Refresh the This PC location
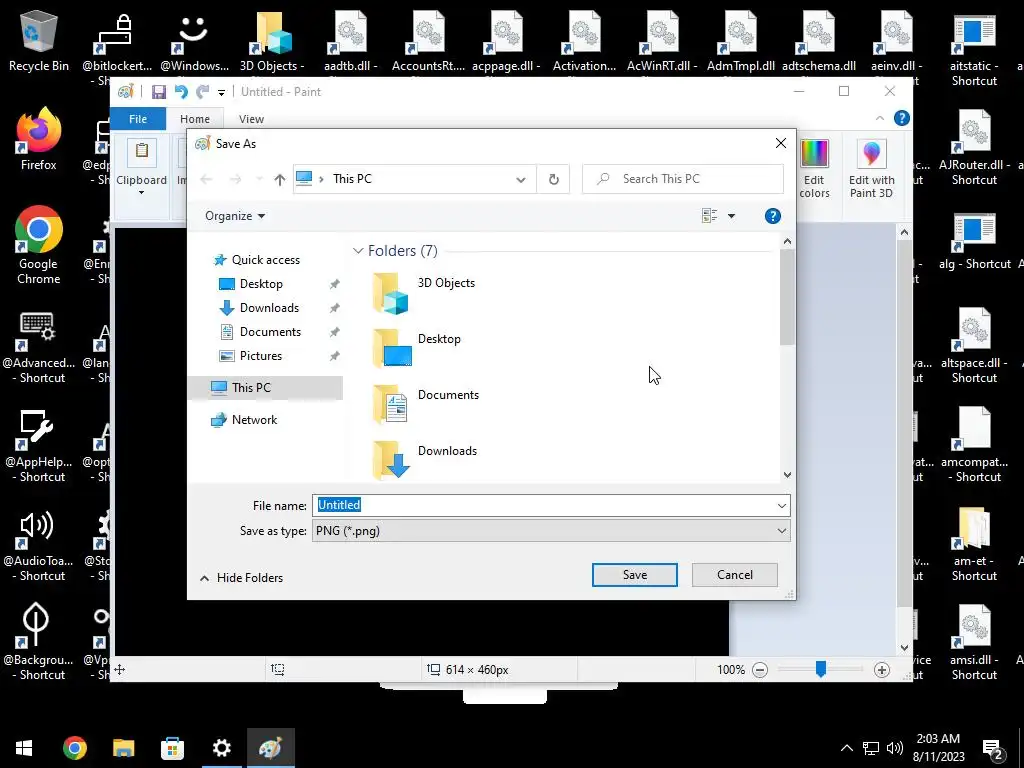1024x768 pixels. pos(554,179)
